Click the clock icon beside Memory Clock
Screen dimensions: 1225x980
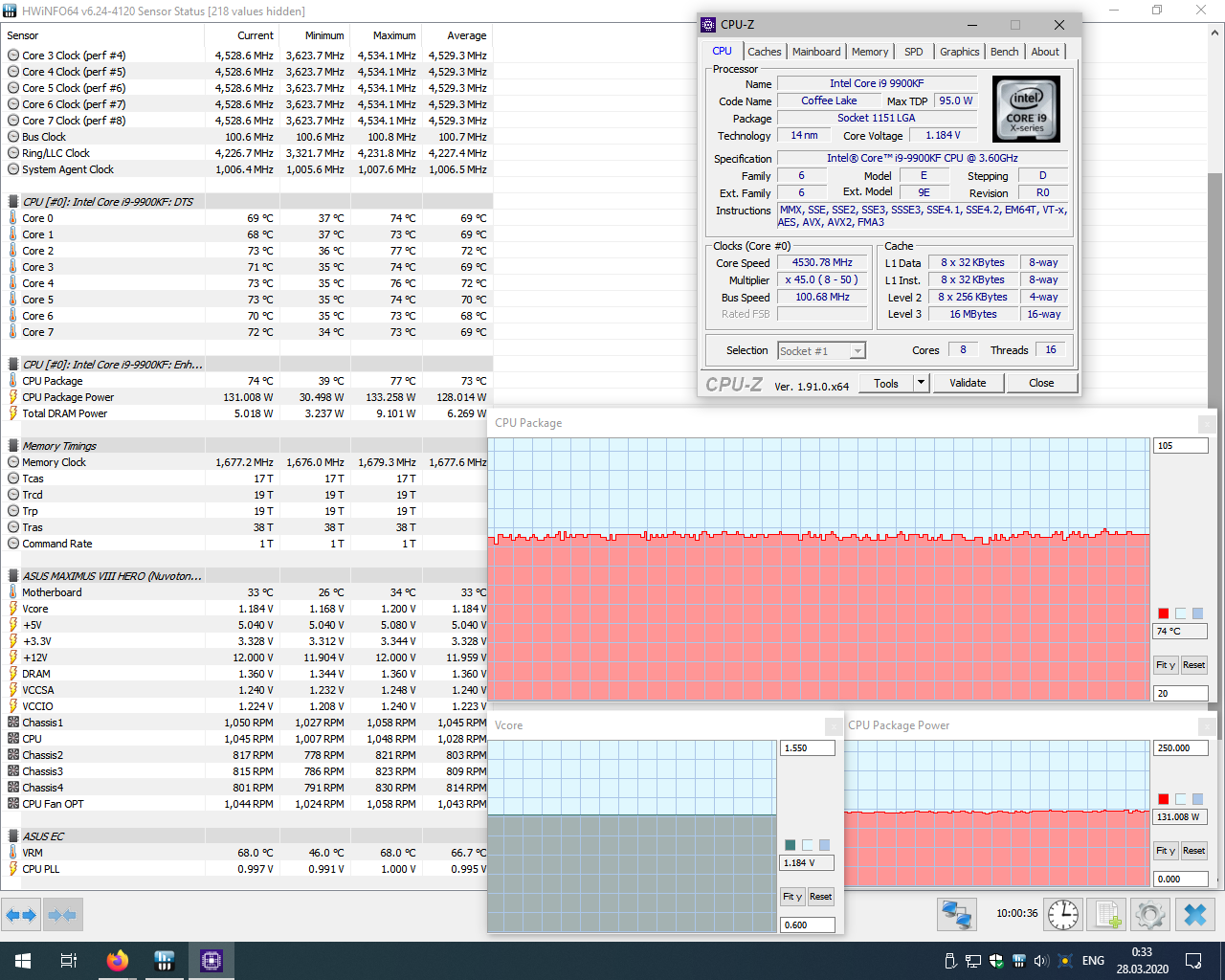tap(13, 462)
